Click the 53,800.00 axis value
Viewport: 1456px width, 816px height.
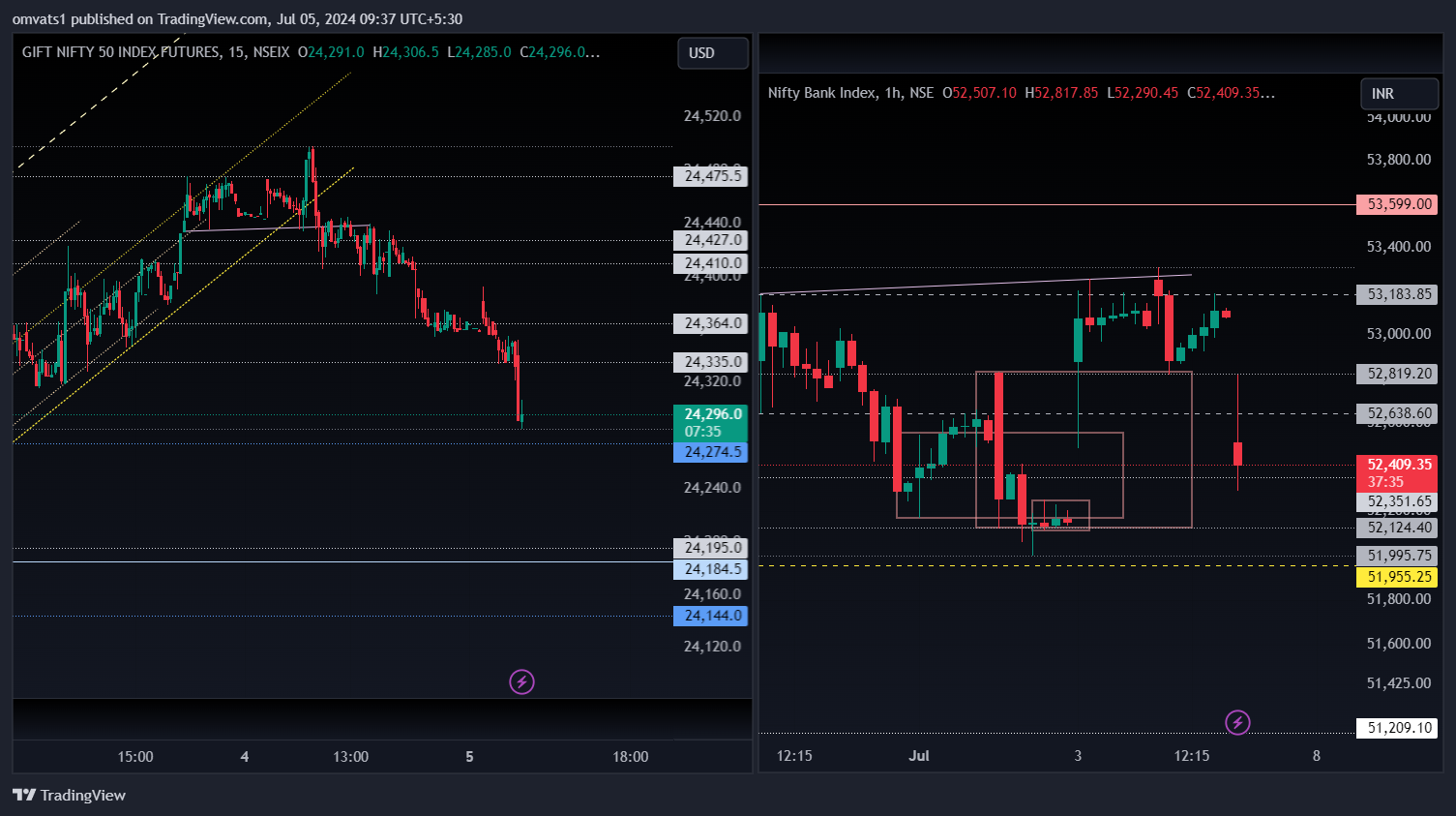click(x=1398, y=160)
